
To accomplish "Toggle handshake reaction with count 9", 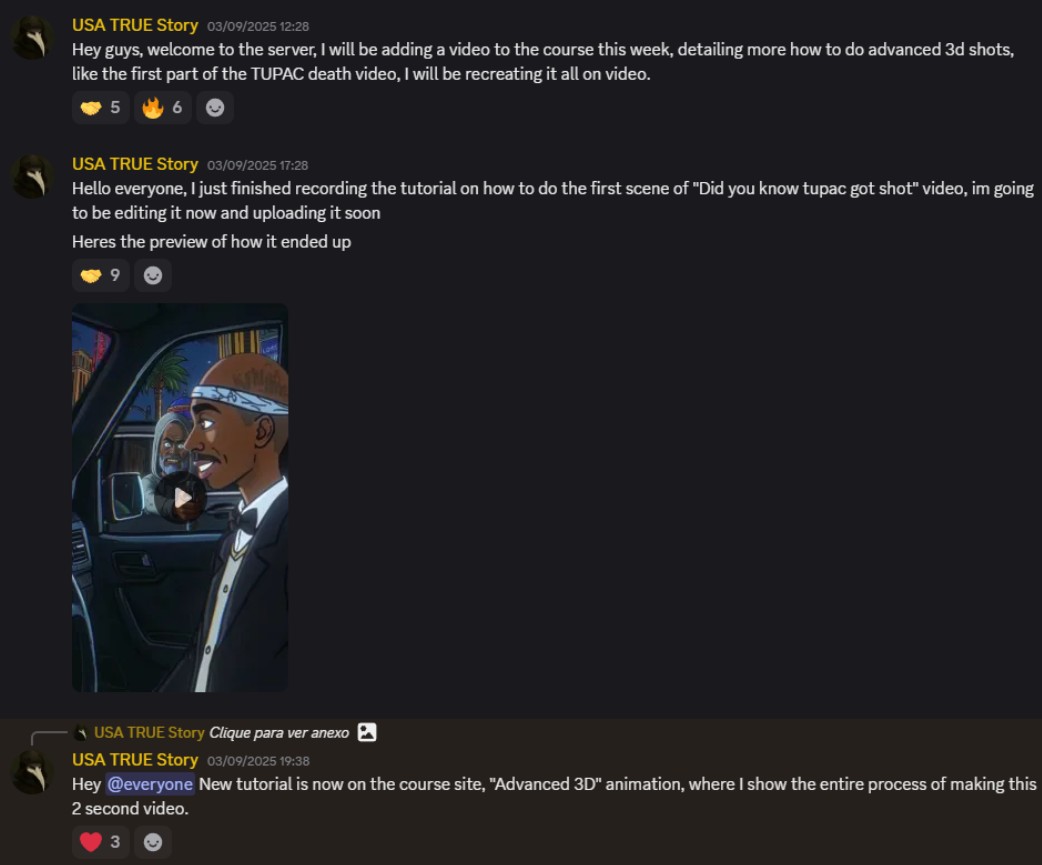I will 100,275.
